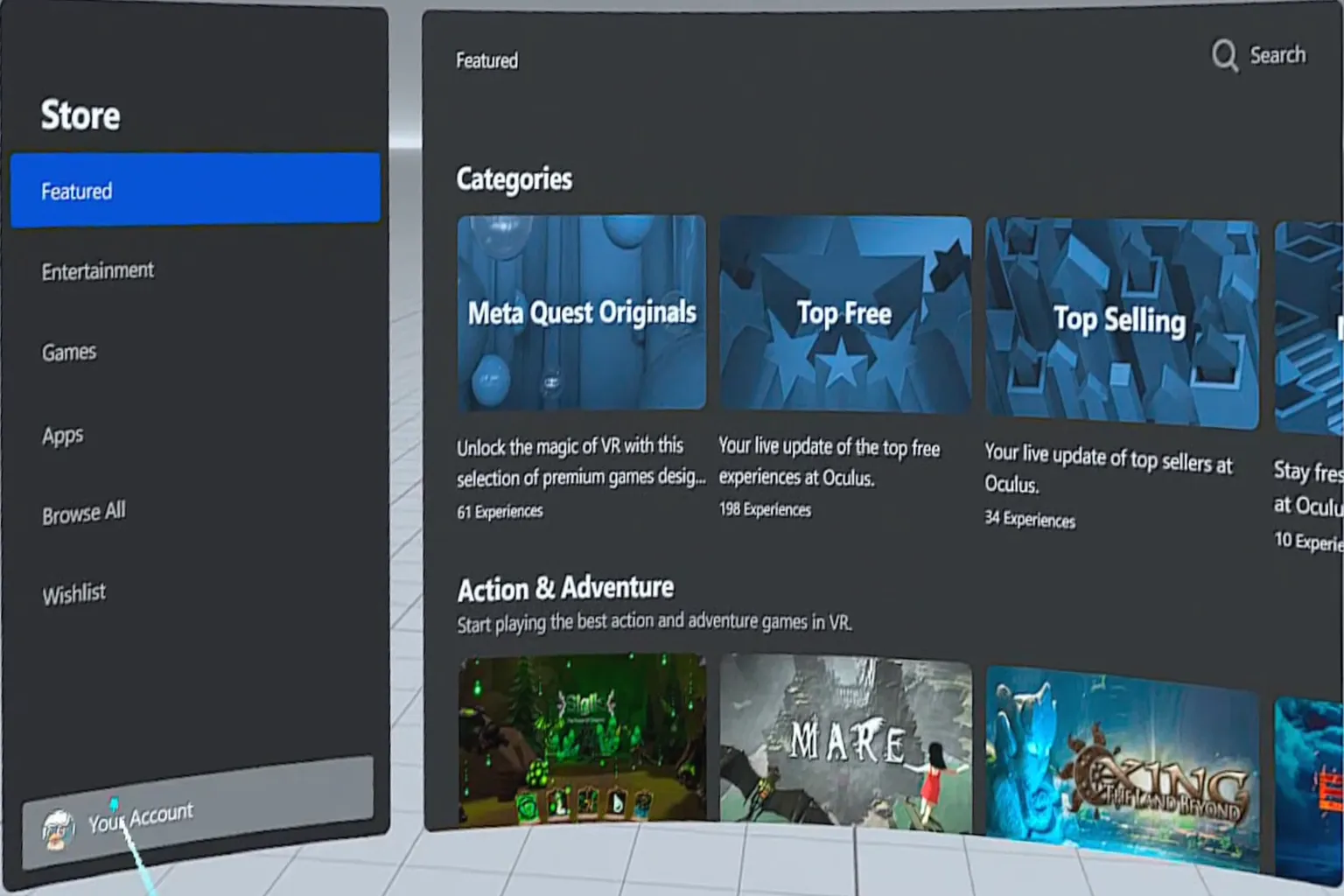Select the Sigils game thumbnail
This screenshot has width=1344, height=896.
[581, 748]
